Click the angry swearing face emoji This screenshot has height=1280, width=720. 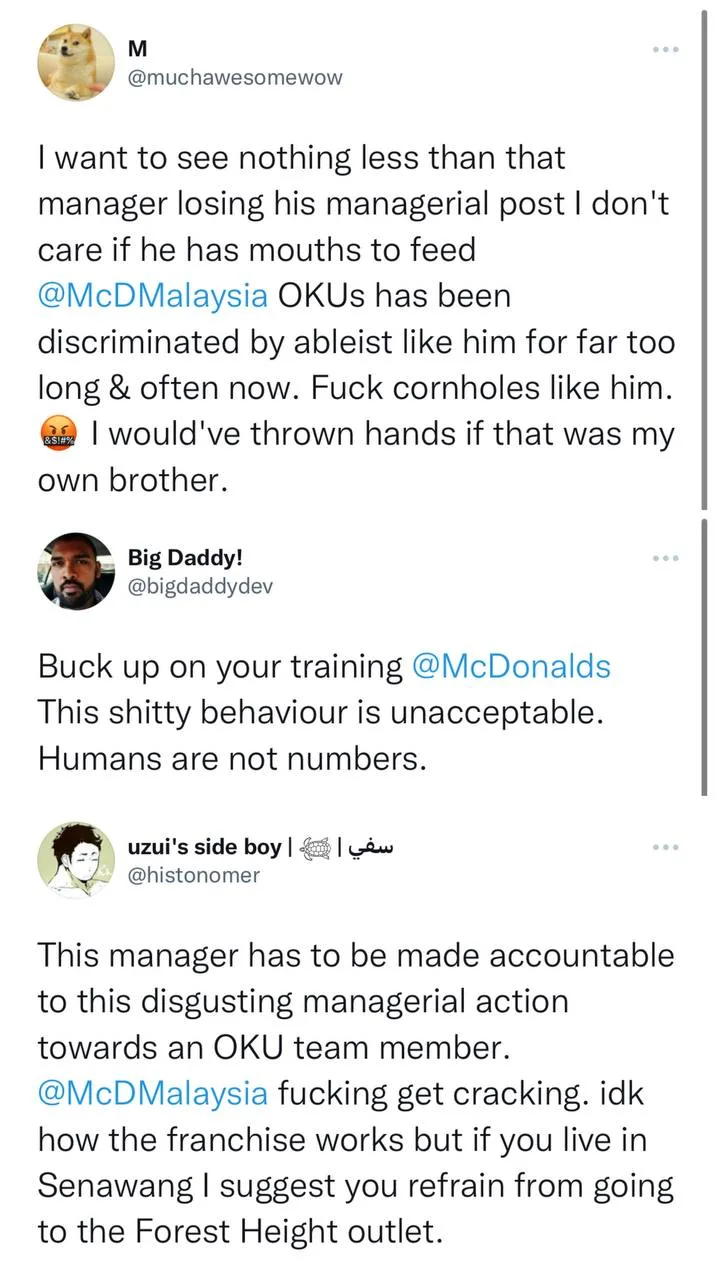pyautogui.click(x=58, y=435)
